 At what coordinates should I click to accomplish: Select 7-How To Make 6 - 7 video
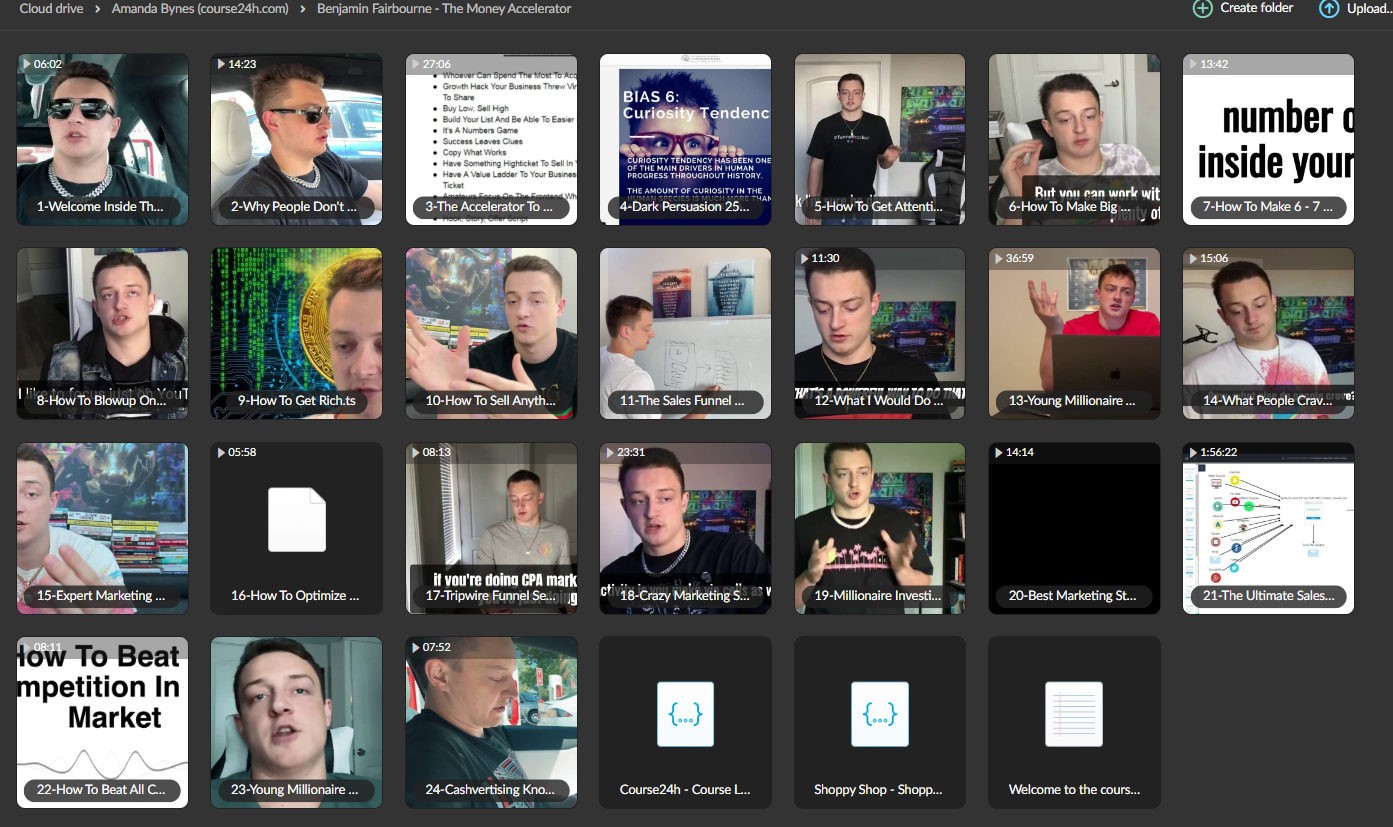(x=1268, y=139)
